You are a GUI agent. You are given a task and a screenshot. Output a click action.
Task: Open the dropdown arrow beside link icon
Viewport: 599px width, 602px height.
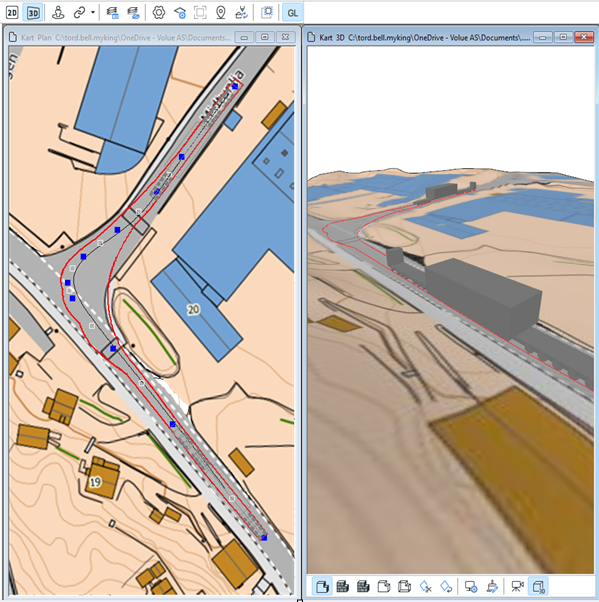(93, 13)
